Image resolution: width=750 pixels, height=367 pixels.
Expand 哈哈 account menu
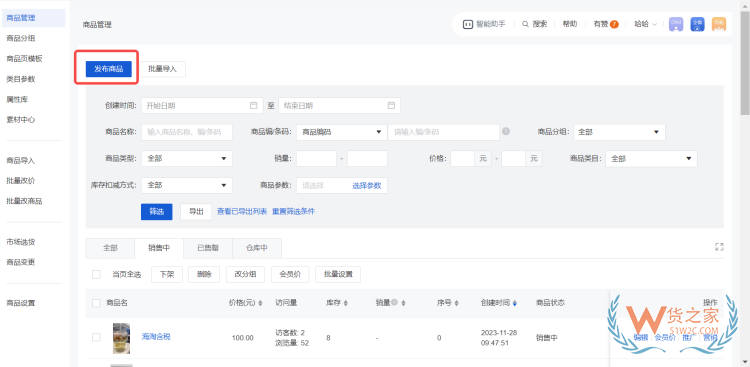645,24
